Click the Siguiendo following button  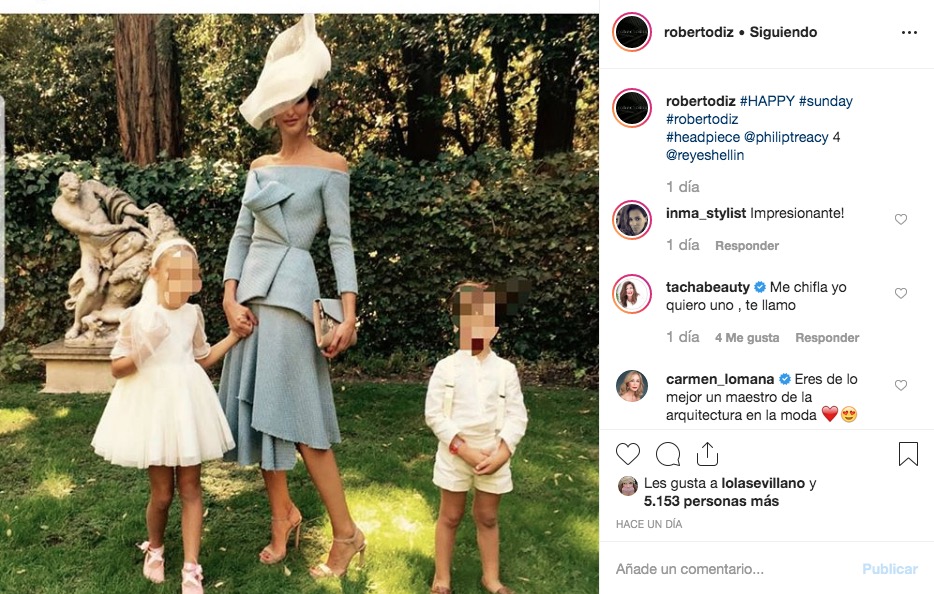pos(783,32)
